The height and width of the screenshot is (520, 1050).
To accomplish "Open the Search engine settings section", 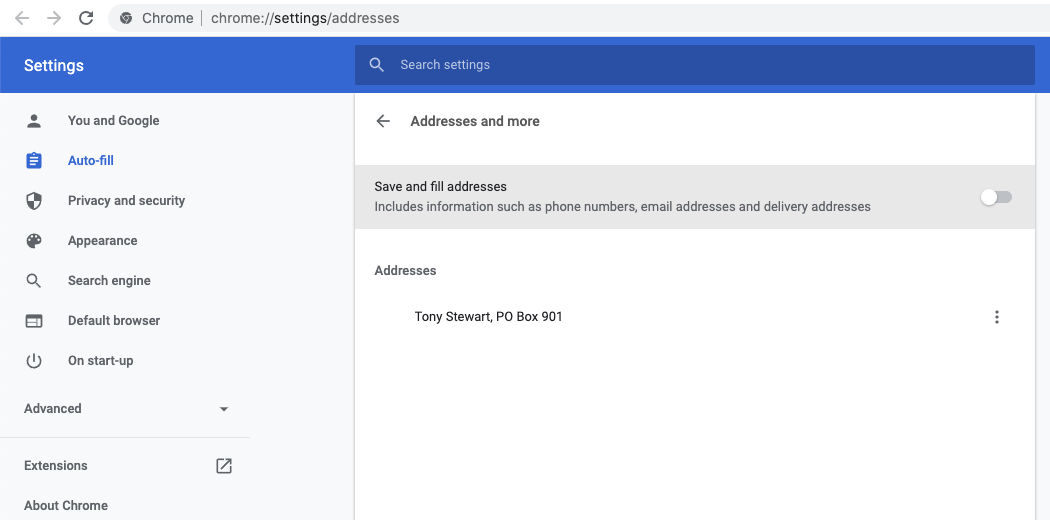I will point(109,280).
